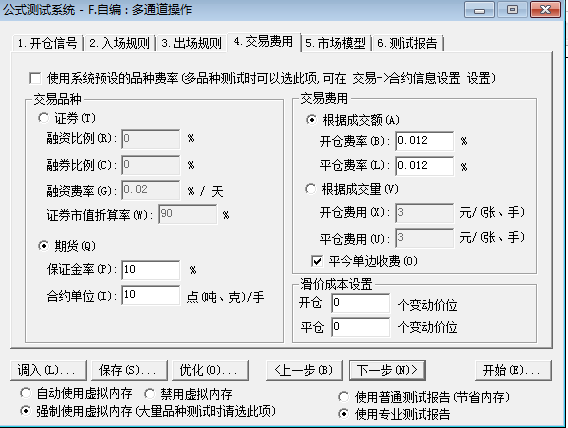
Task: Open the 5.市场模型 tab
Action: (335, 43)
